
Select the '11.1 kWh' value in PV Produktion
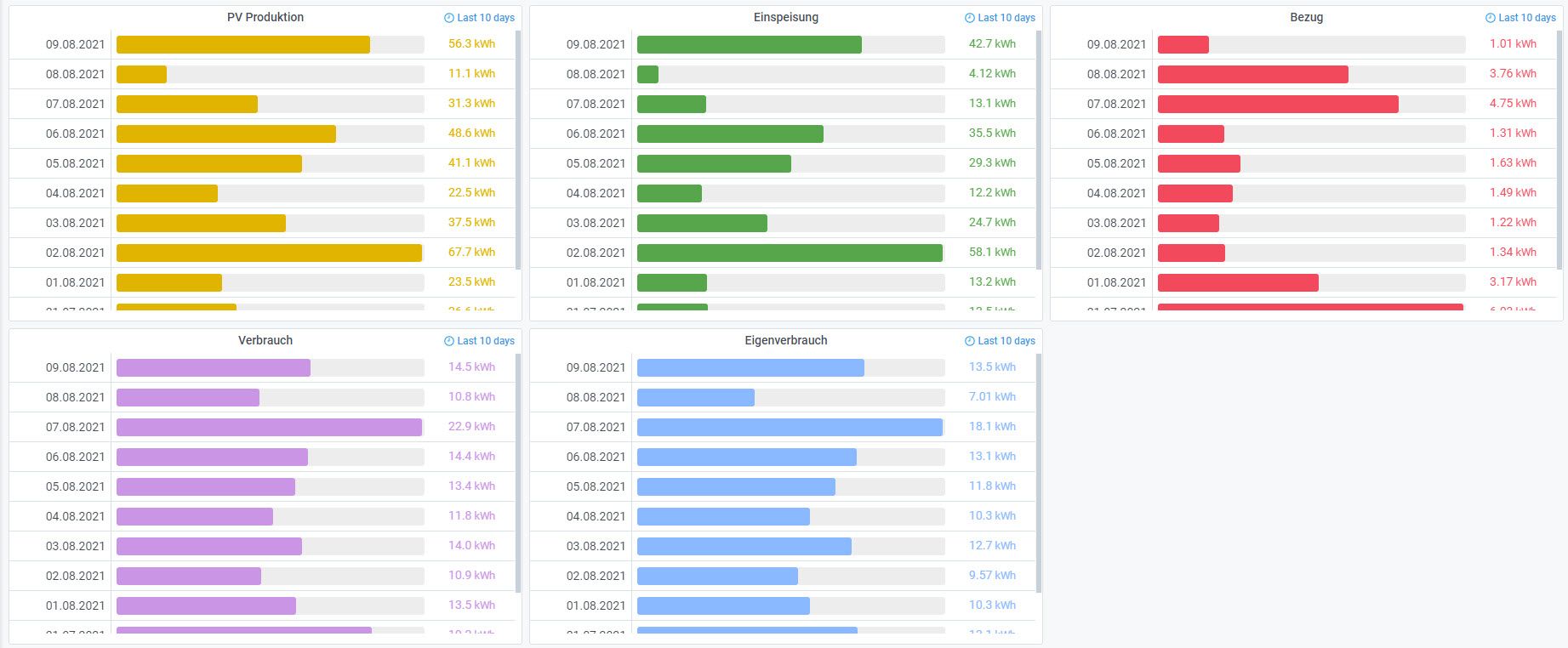pos(471,74)
